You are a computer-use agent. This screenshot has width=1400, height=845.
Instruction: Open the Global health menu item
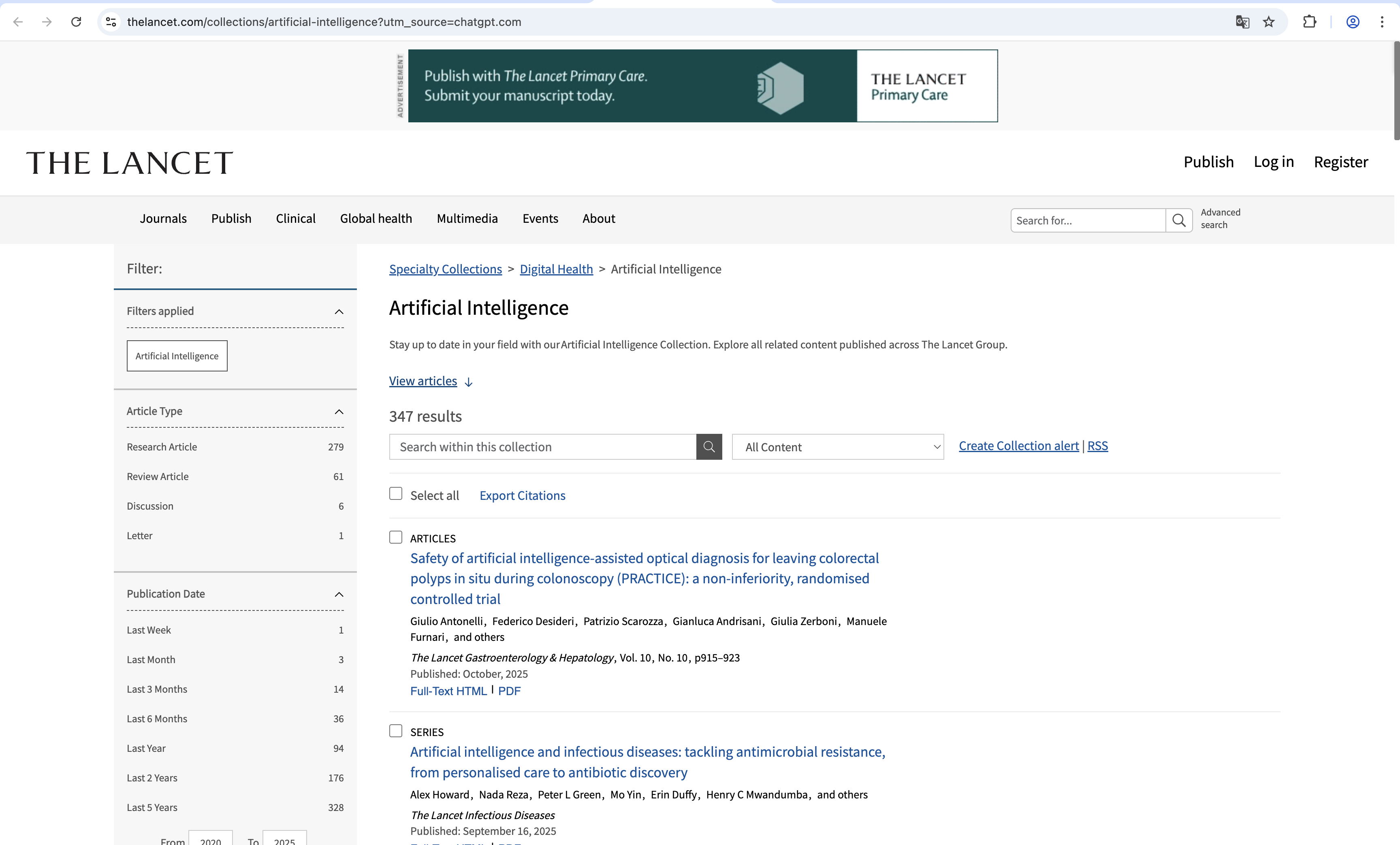point(376,218)
